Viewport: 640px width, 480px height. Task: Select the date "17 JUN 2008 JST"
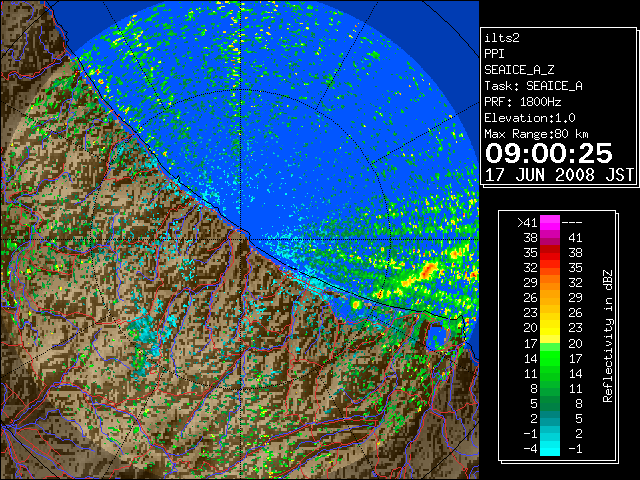[559, 175]
